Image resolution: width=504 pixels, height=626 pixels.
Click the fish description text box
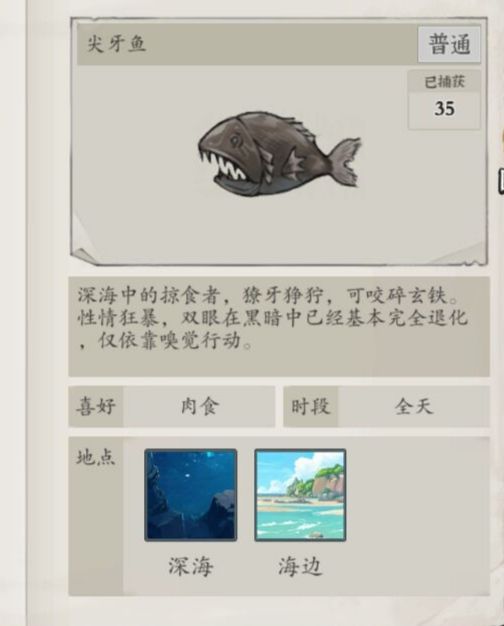279,327
